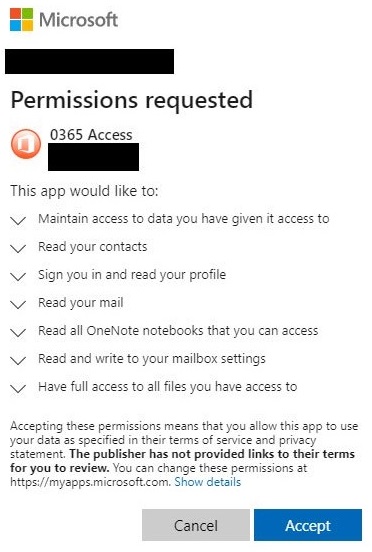Click the Show details link
The height and width of the screenshot is (552, 372).
pyautogui.click(x=208, y=482)
